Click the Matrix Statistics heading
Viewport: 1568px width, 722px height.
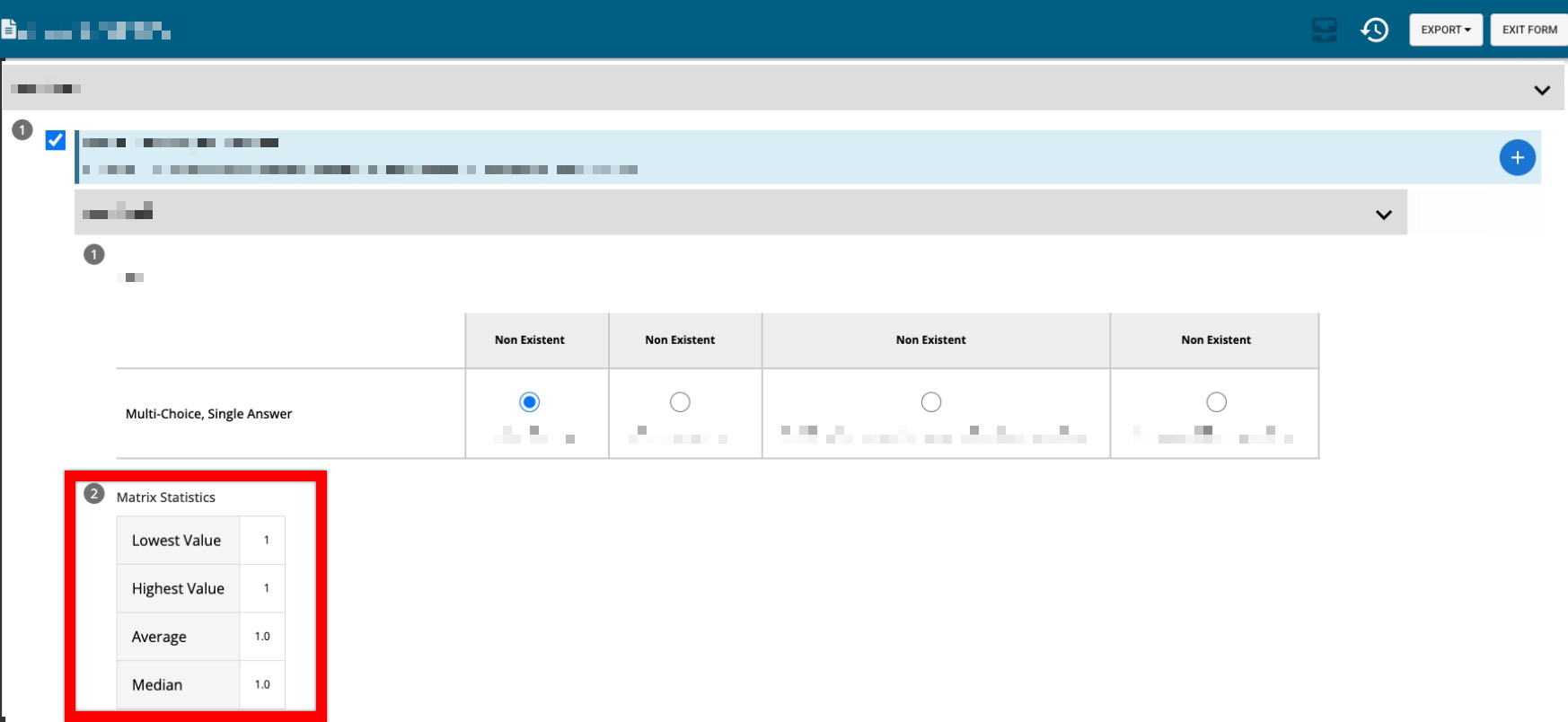[166, 497]
